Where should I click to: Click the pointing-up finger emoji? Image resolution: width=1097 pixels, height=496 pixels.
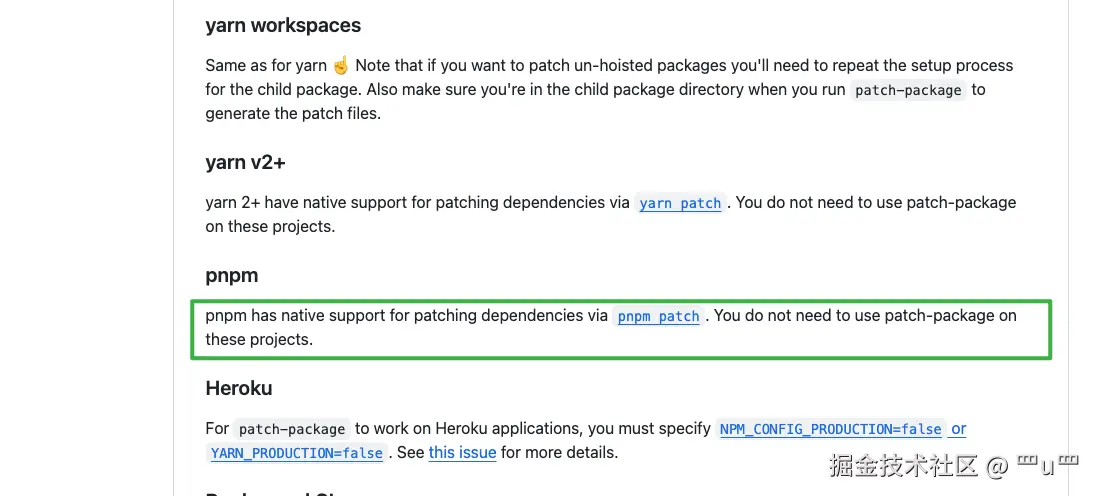(341, 65)
